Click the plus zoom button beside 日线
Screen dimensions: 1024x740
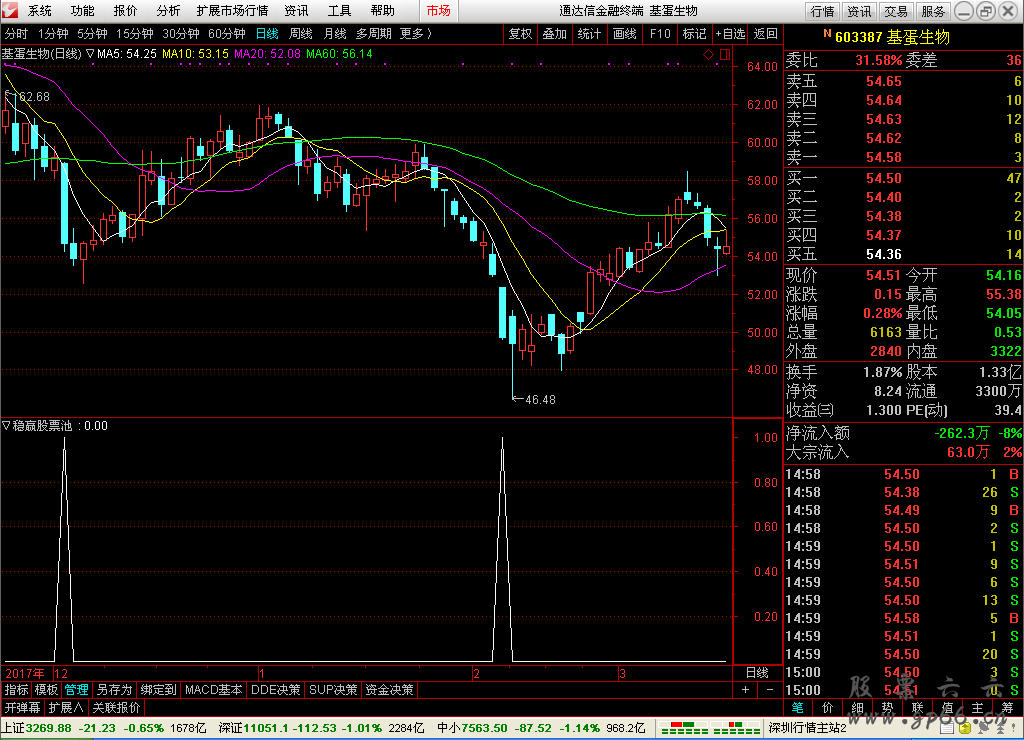tap(745, 690)
